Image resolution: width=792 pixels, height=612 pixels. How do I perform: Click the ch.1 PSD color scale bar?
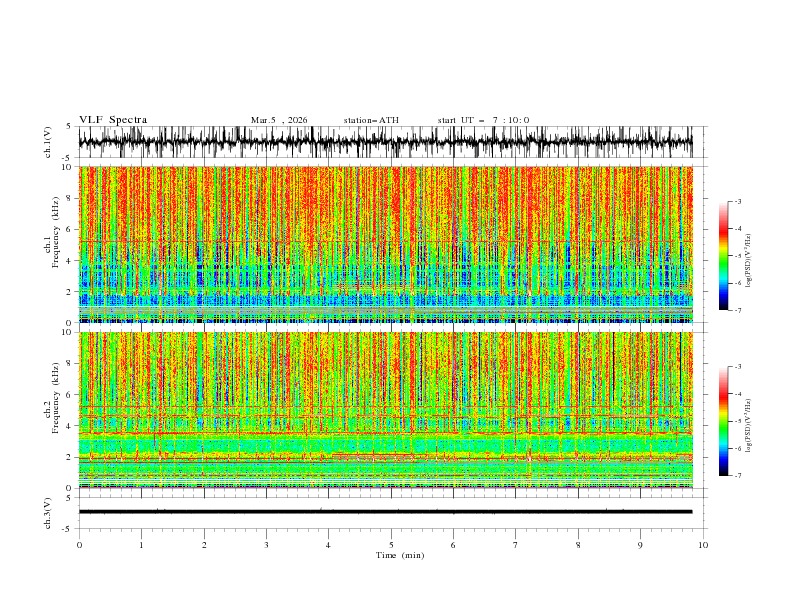coord(724,256)
